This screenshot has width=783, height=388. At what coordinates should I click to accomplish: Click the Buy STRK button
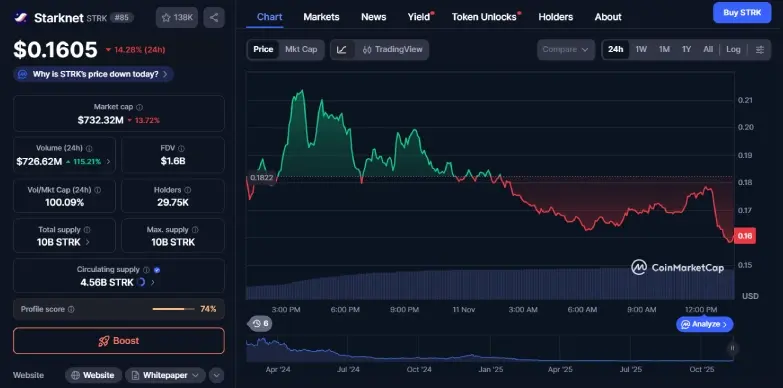pos(742,12)
